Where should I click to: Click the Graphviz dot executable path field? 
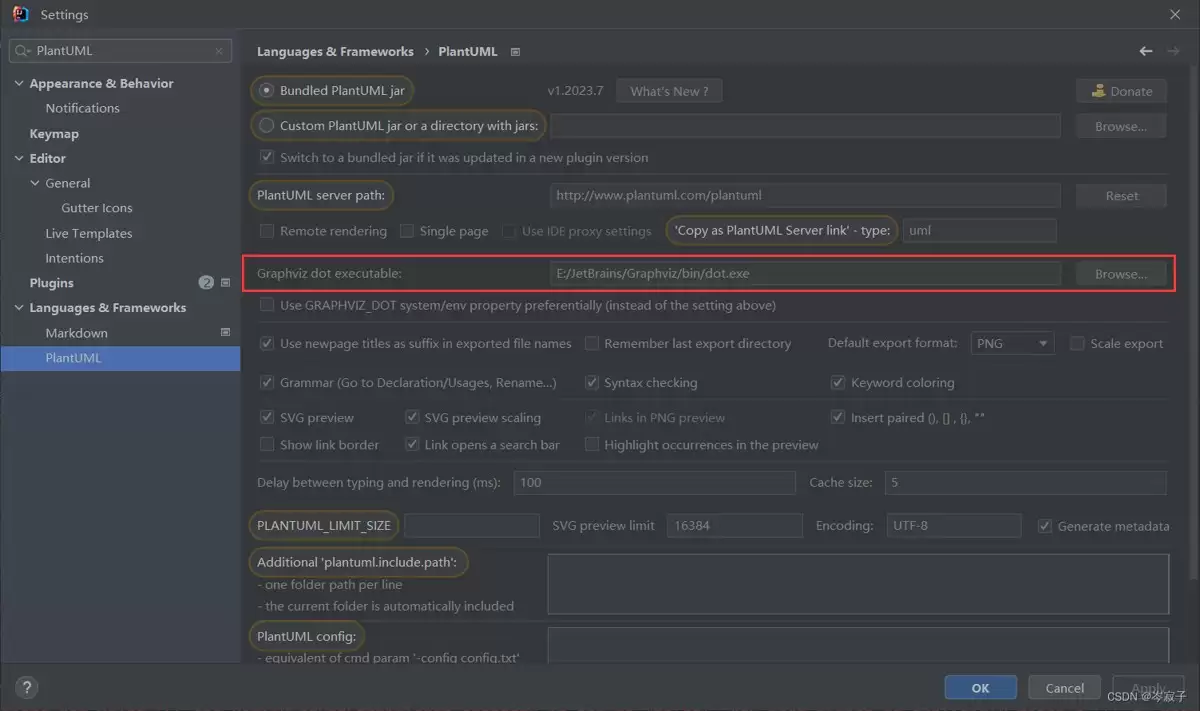coord(805,273)
